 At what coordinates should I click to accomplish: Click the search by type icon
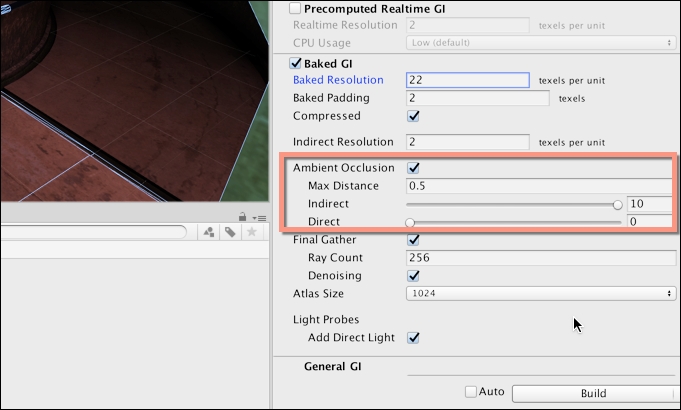pos(209,232)
